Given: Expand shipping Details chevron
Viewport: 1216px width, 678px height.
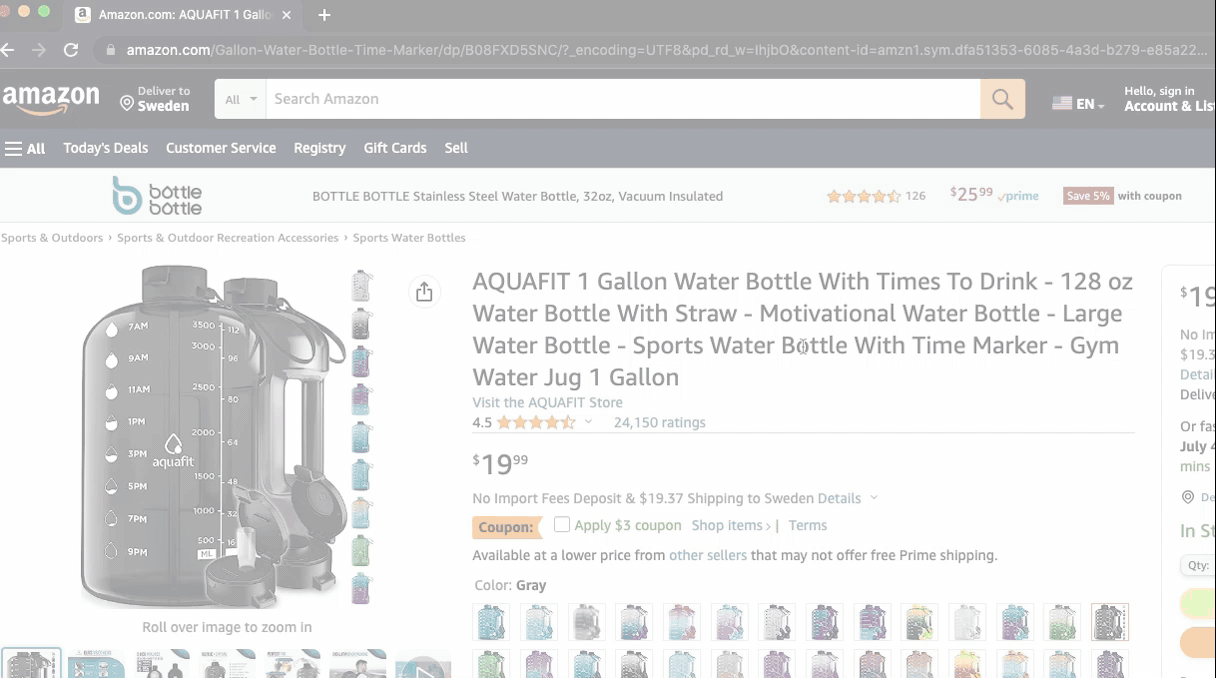Looking at the screenshot, I should pos(873,497).
